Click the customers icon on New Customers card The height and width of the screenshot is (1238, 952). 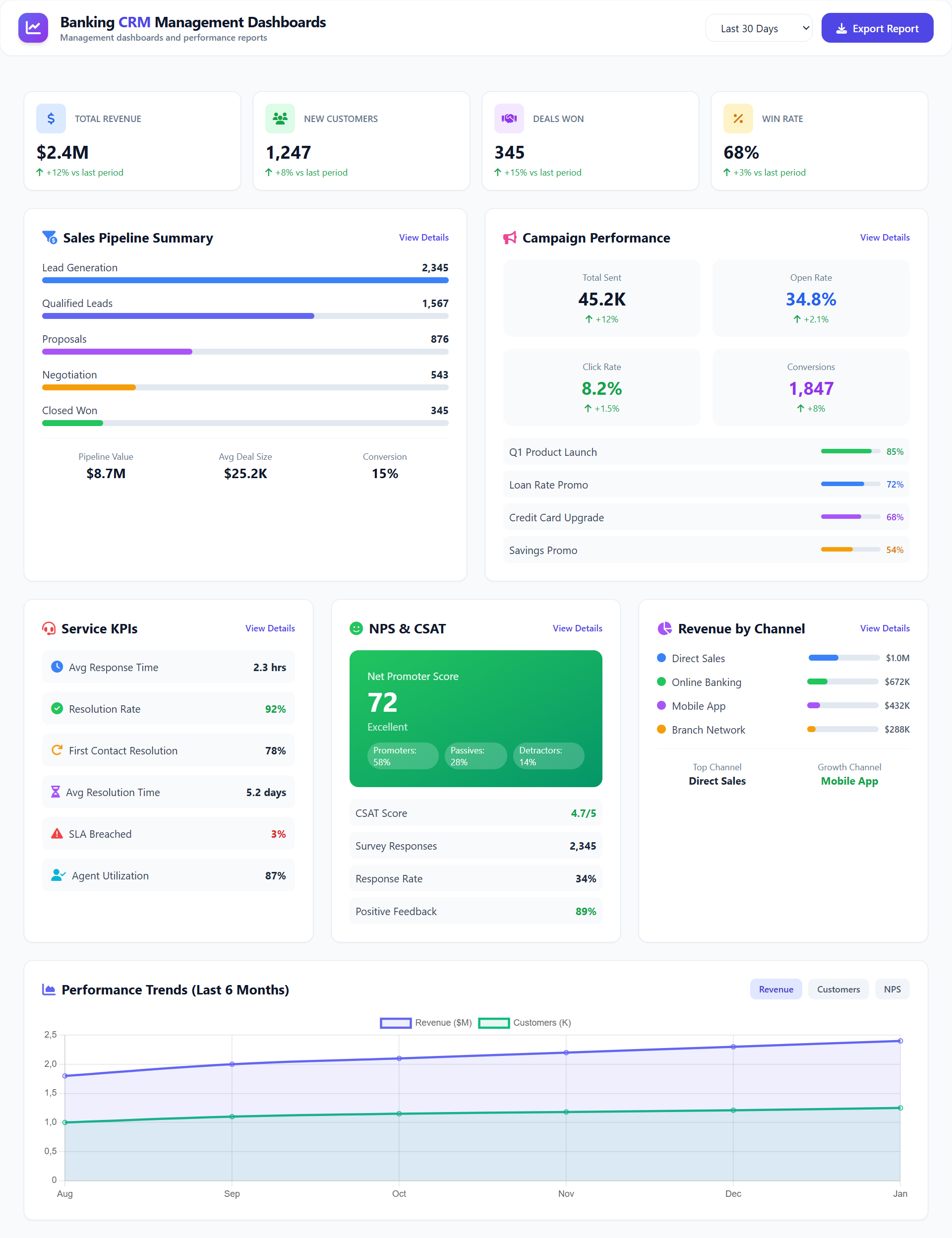tap(280, 119)
